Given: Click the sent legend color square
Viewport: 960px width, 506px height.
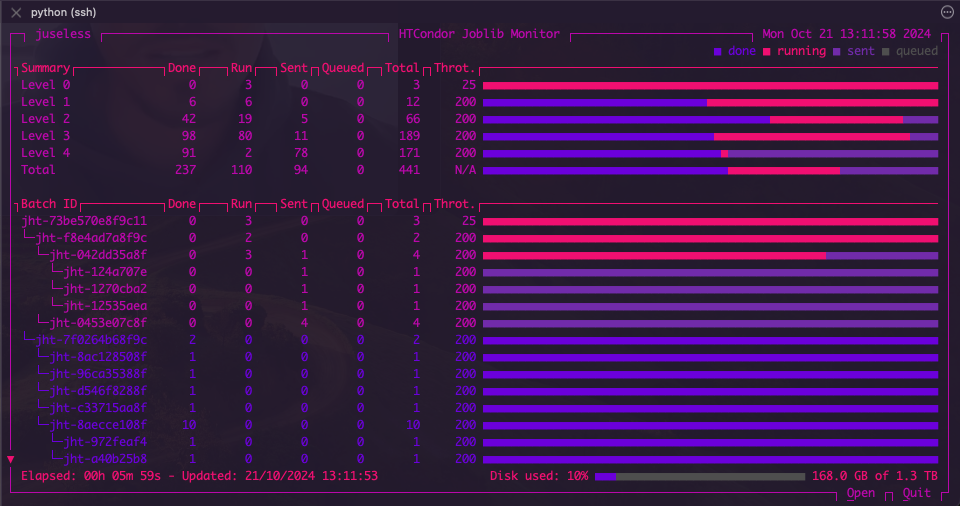Looking at the screenshot, I should (x=837, y=51).
